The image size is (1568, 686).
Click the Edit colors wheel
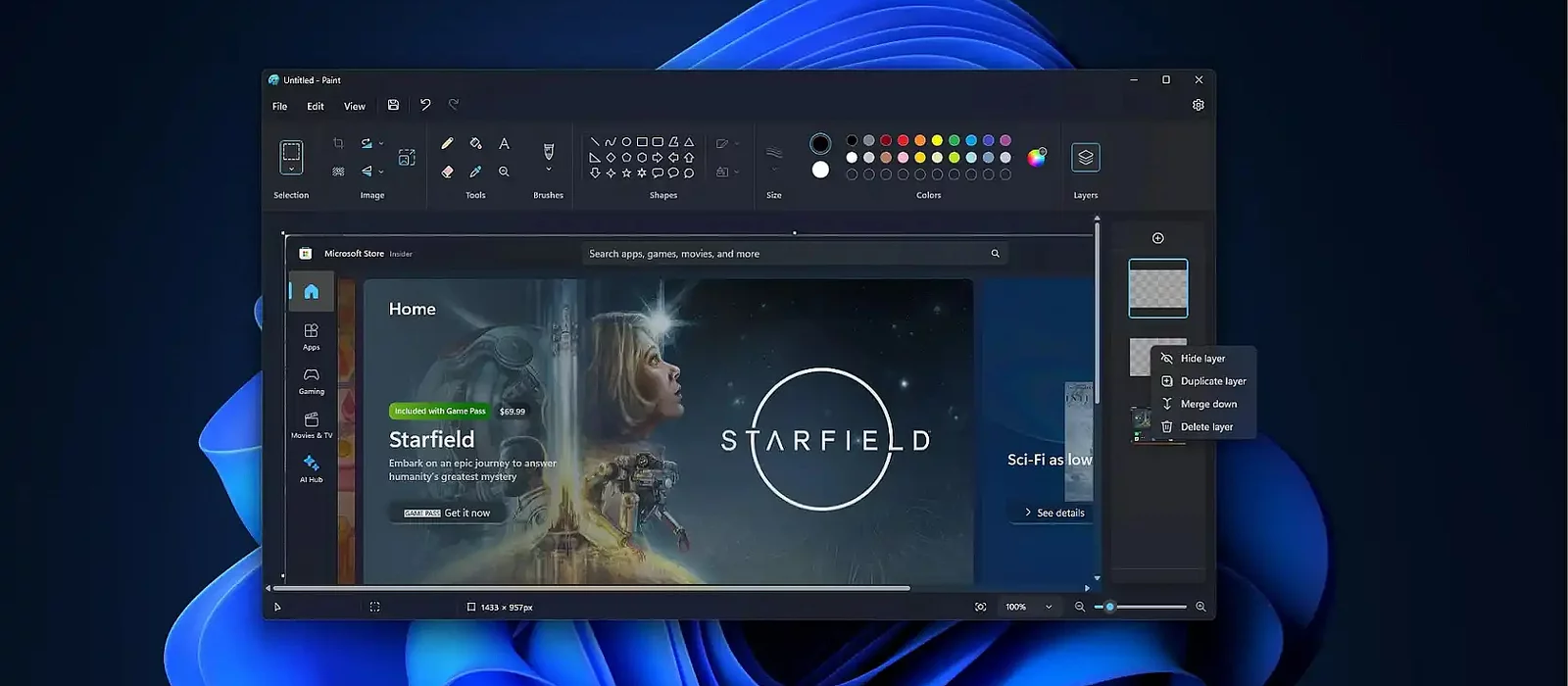click(x=1036, y=157)
